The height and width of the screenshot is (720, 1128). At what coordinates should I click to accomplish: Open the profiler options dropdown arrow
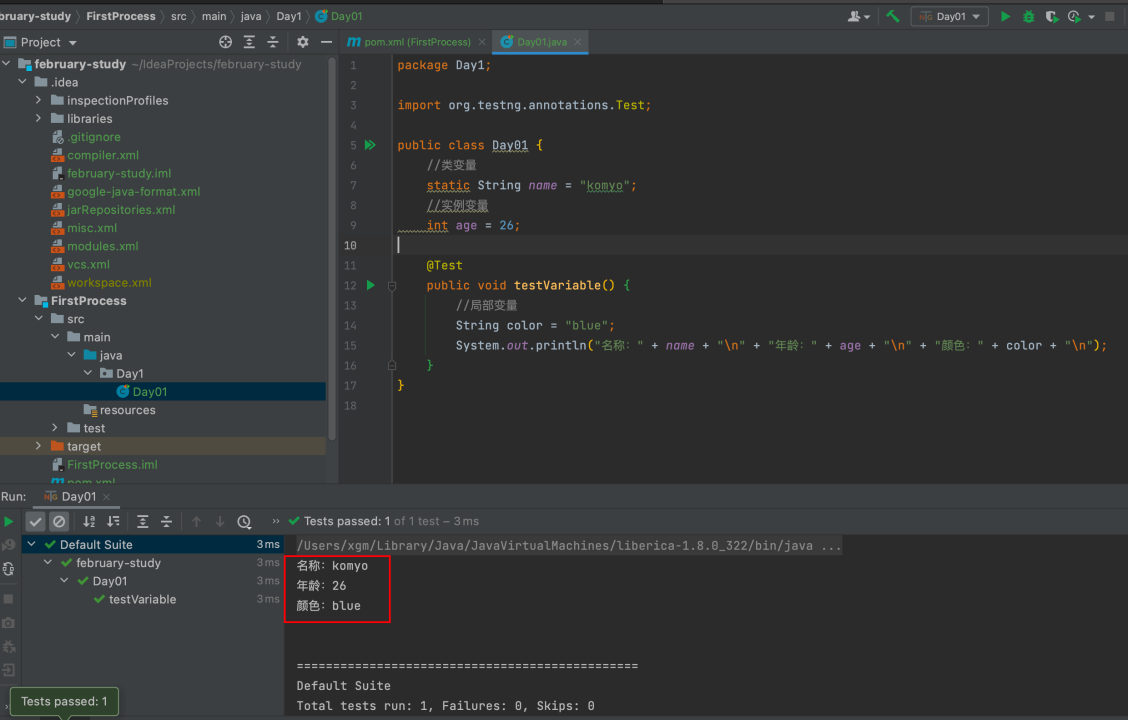[1091, 17]
